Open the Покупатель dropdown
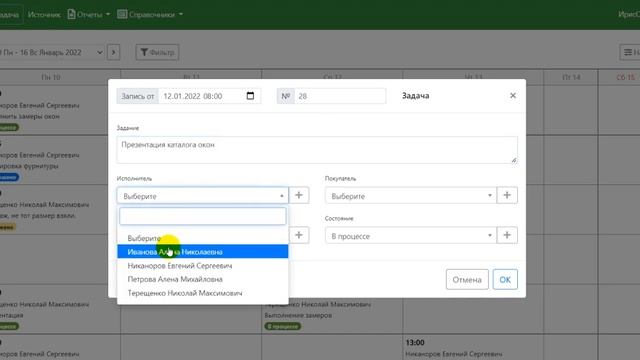The width and height of the screenshot is (640, 360). point(411,196)
